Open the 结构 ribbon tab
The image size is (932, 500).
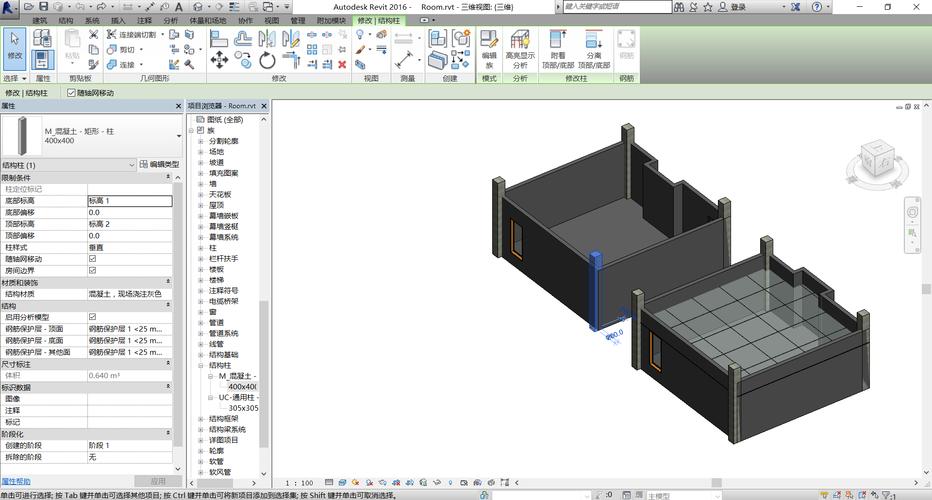tap(66, 20)
